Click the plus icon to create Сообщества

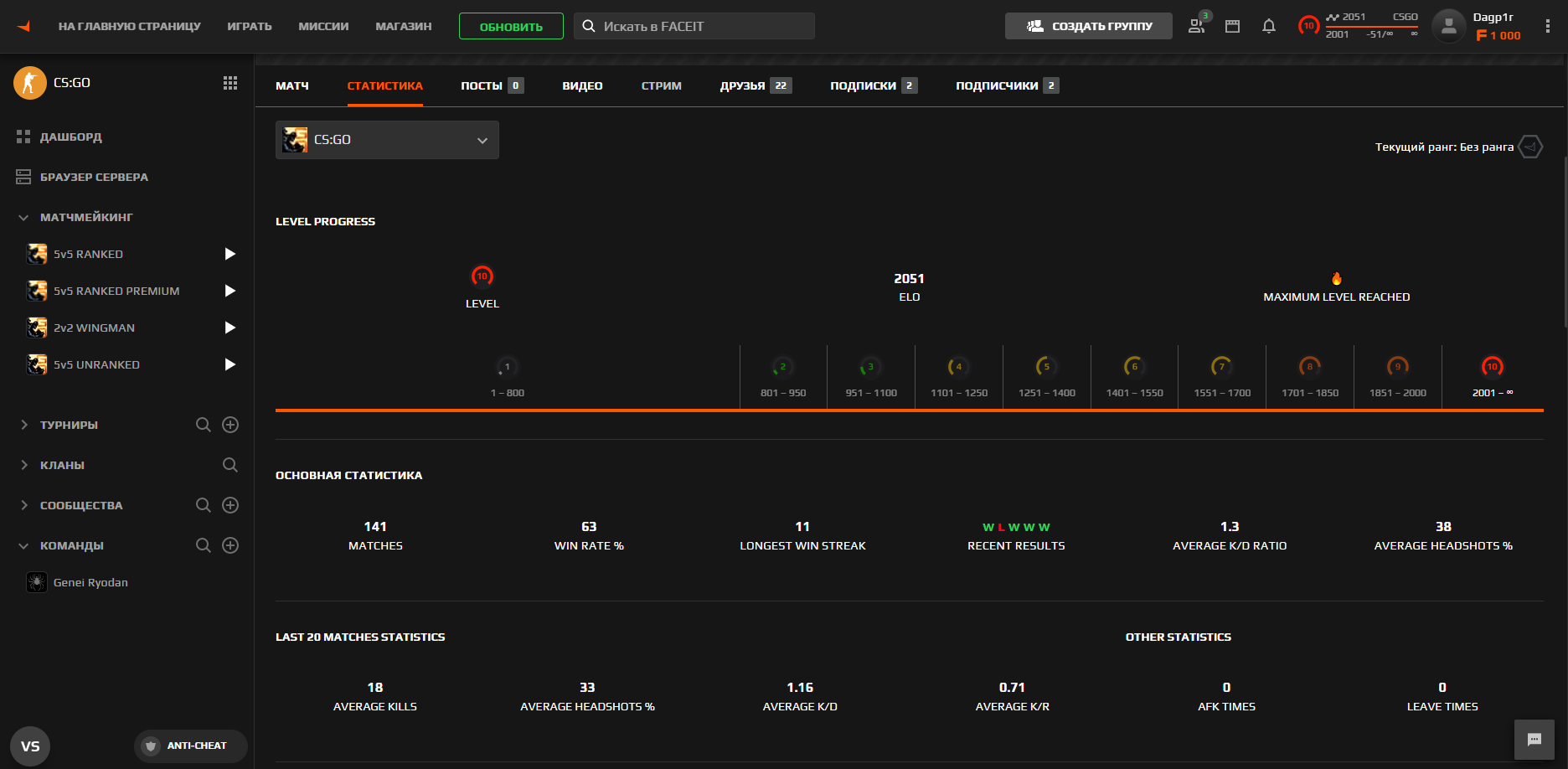(x=230, y=505)
